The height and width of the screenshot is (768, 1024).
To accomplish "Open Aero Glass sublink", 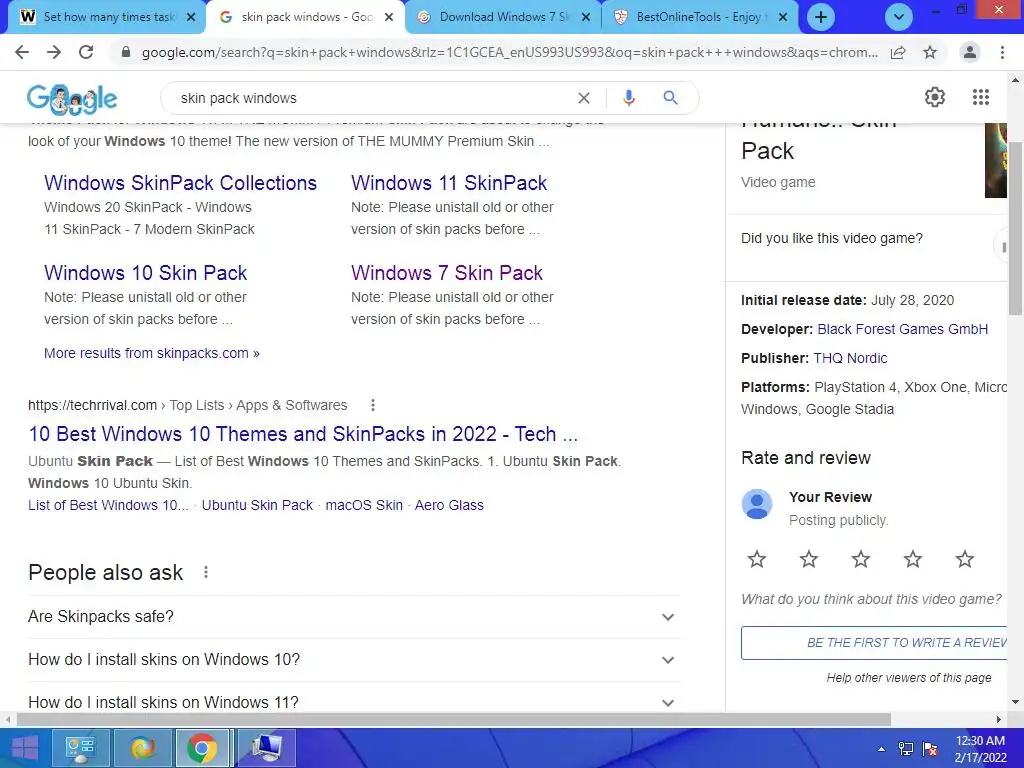I will [449, 505].
